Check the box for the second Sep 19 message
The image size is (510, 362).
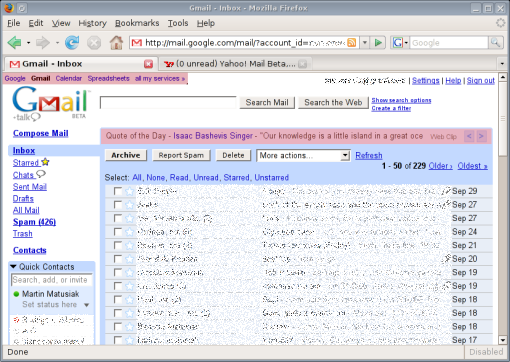pos(117,286)
